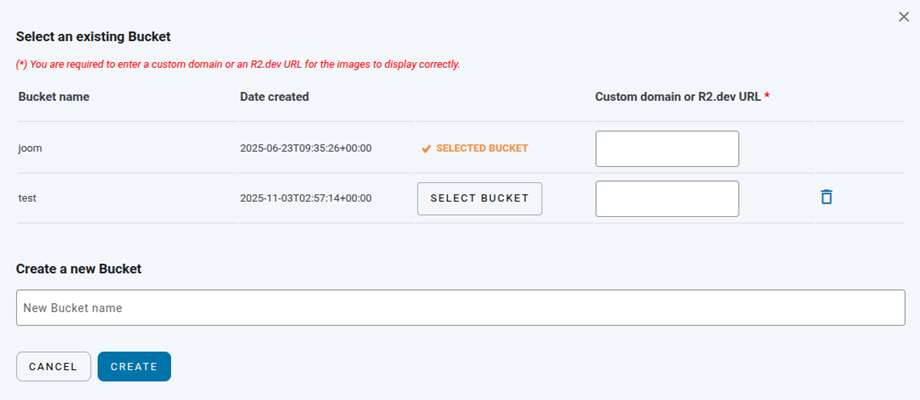
Task: Delete the test bucket with trash icon
Action: [826, 197]
